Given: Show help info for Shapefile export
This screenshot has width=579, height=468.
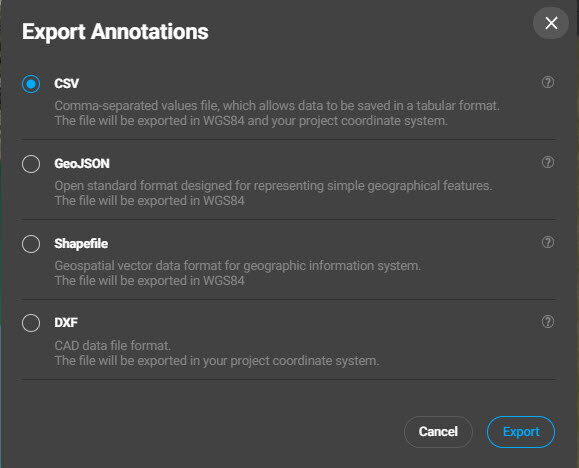Looking at the screenshot, I should [x=548, y=242].
